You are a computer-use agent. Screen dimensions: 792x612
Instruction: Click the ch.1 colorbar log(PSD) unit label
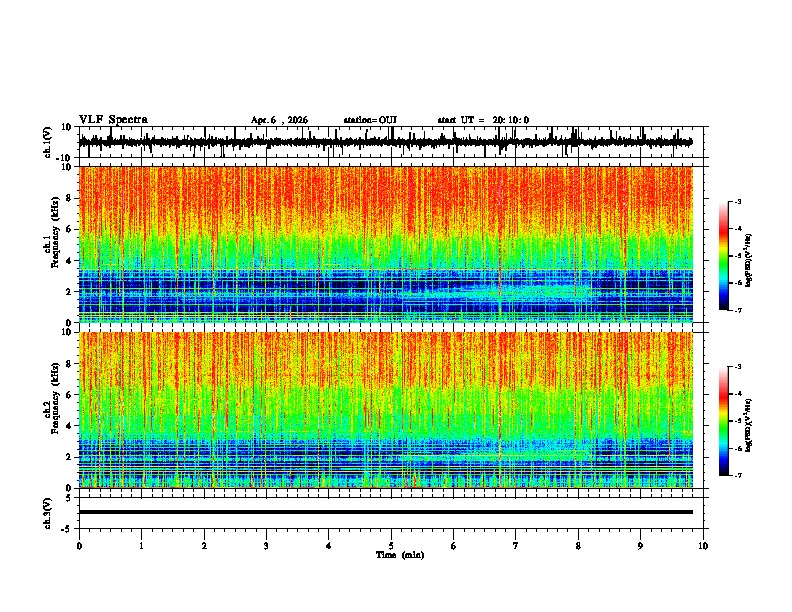point(749,261)
